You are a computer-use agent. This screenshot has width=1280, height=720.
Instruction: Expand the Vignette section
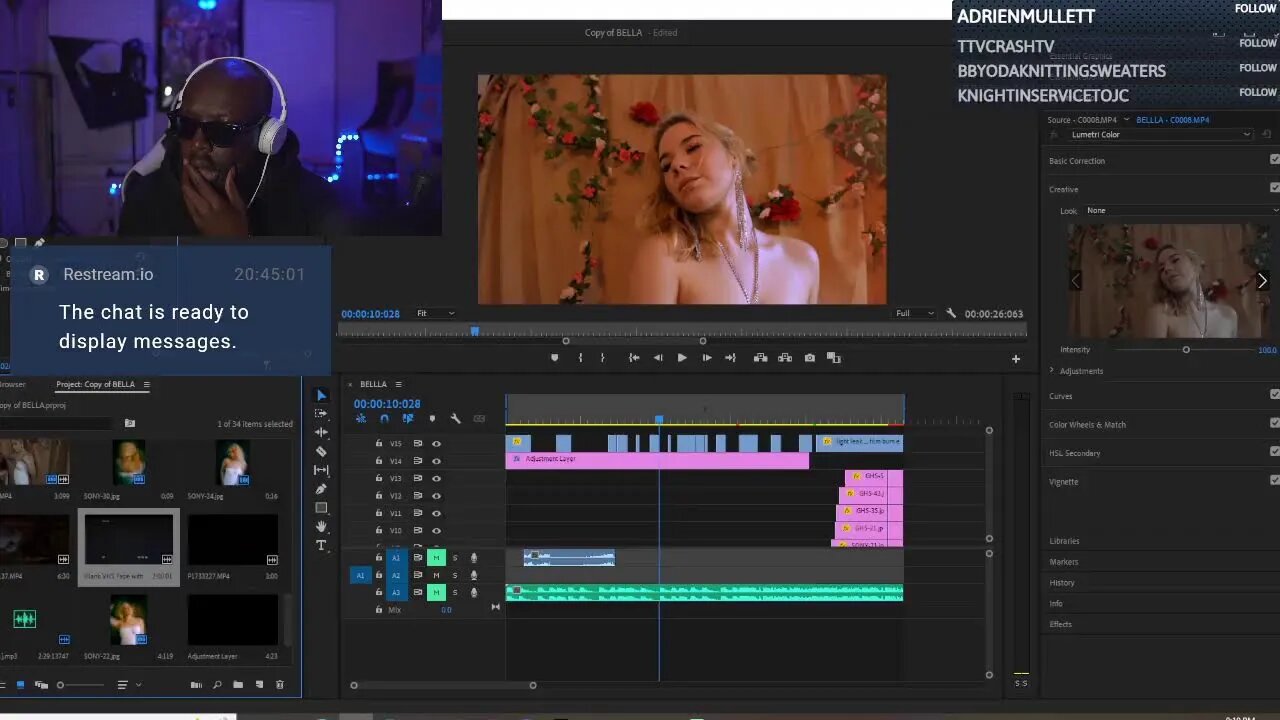tap(1063, 481)
